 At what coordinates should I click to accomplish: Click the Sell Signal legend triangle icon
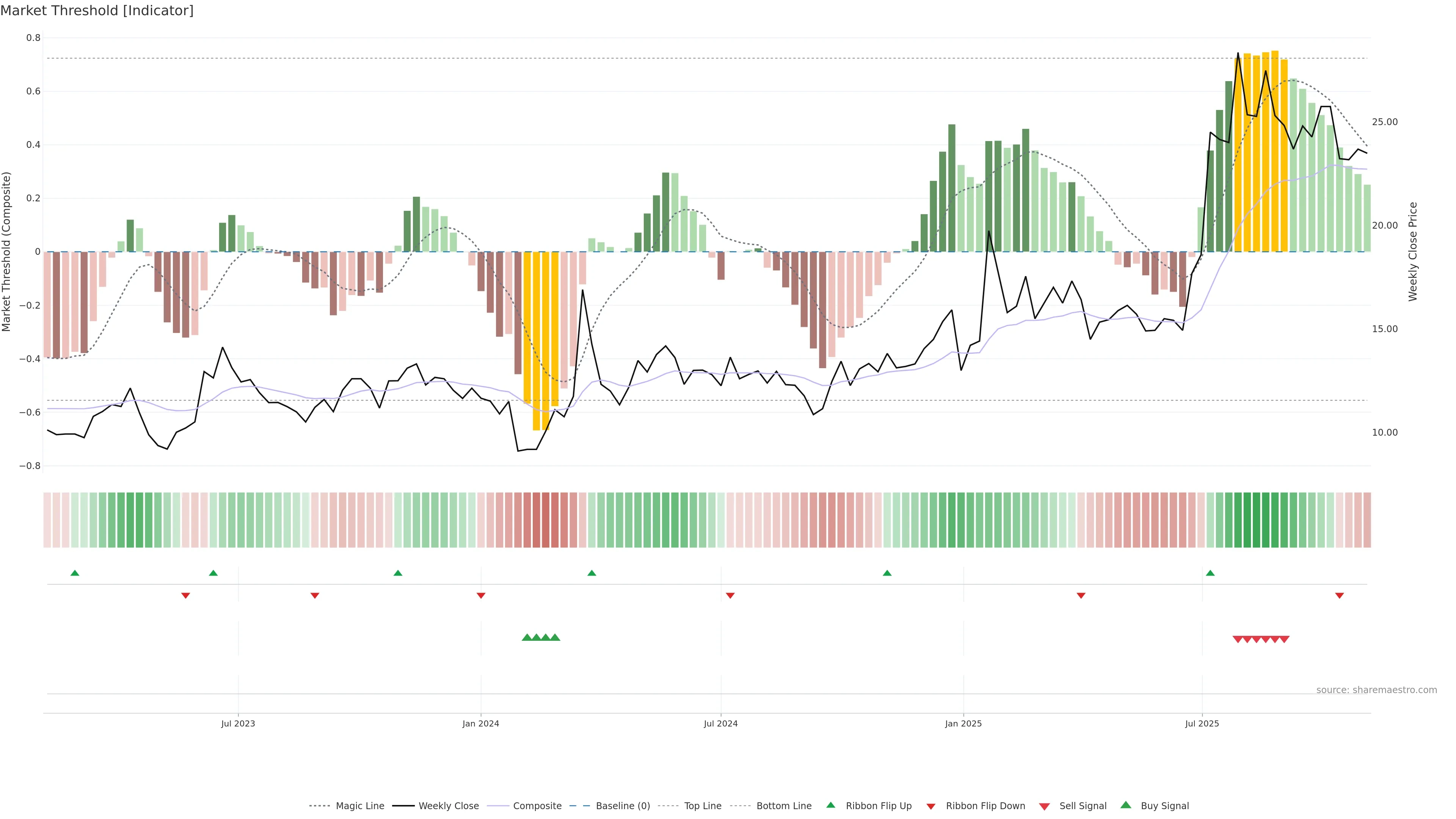coord(1045,806)
